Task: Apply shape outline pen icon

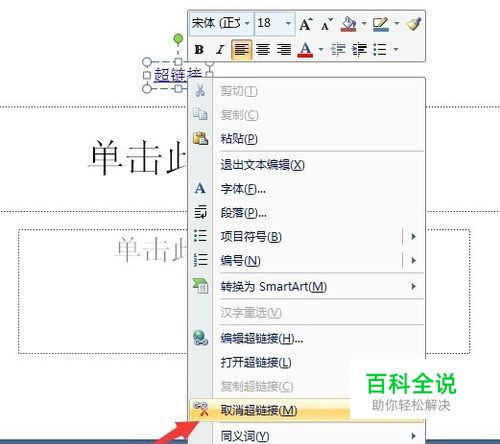Action: point(381,24)
